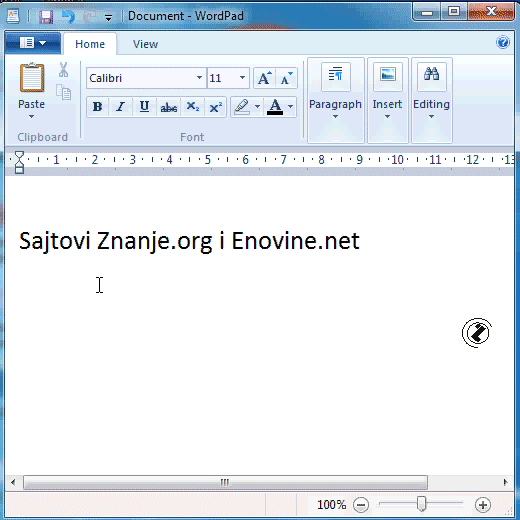
Task: Click the Copy icon below scissors
Action: click(63, 92)
